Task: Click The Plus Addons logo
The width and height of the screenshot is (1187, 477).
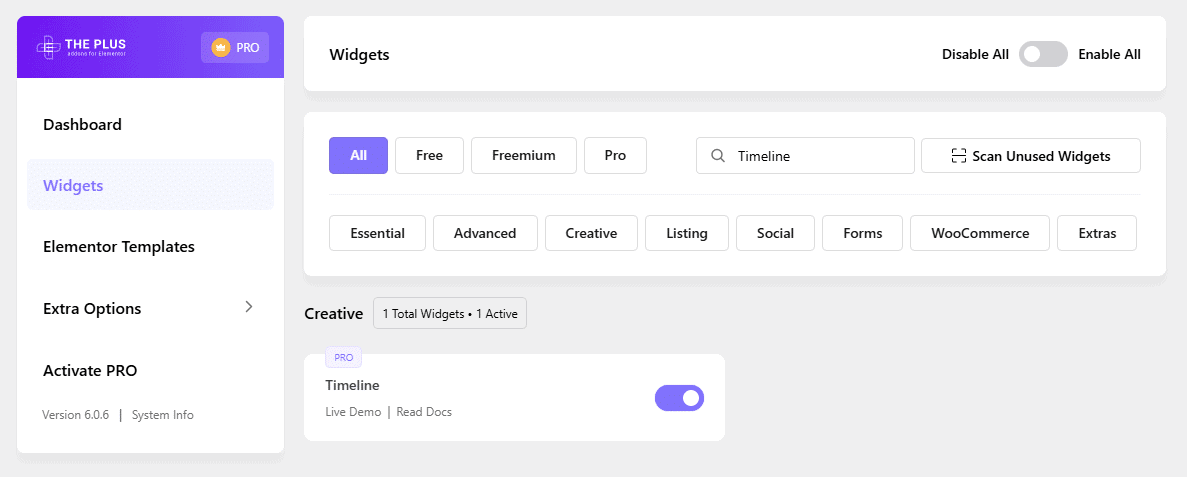Action: [82, 47]
